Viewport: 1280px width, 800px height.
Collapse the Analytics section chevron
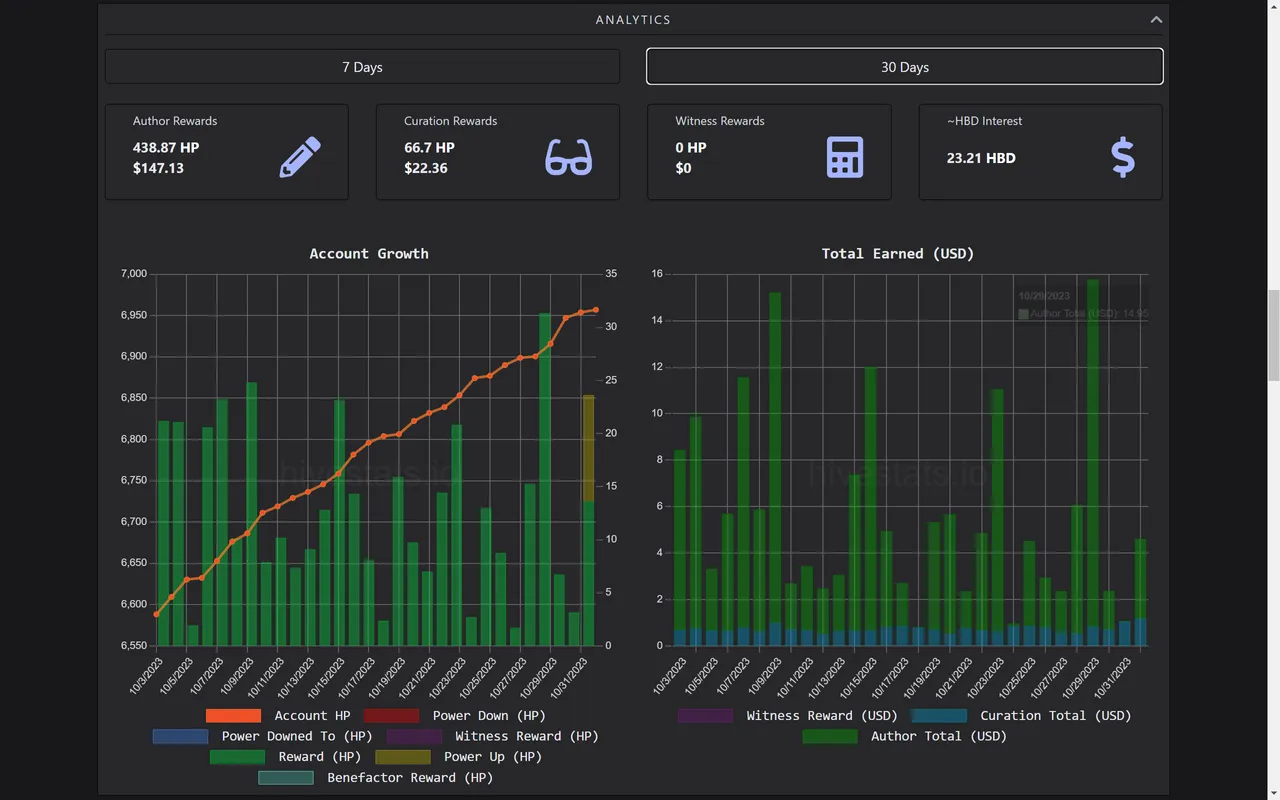point(1156,20)
